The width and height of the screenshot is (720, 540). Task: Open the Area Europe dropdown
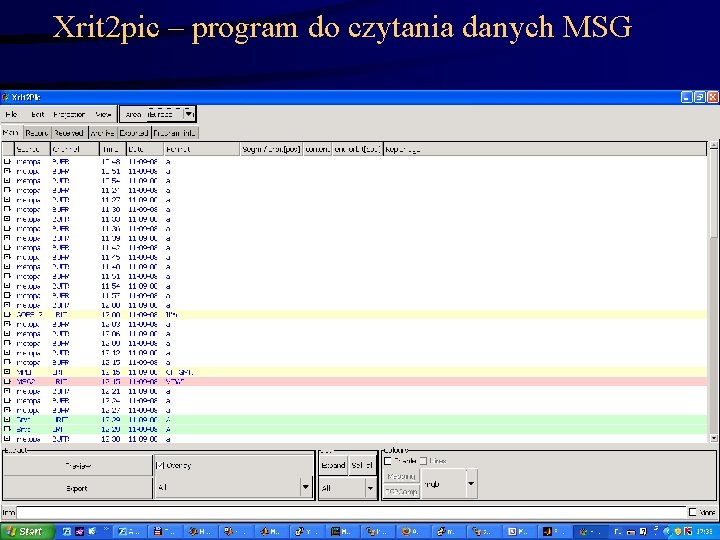189,114
